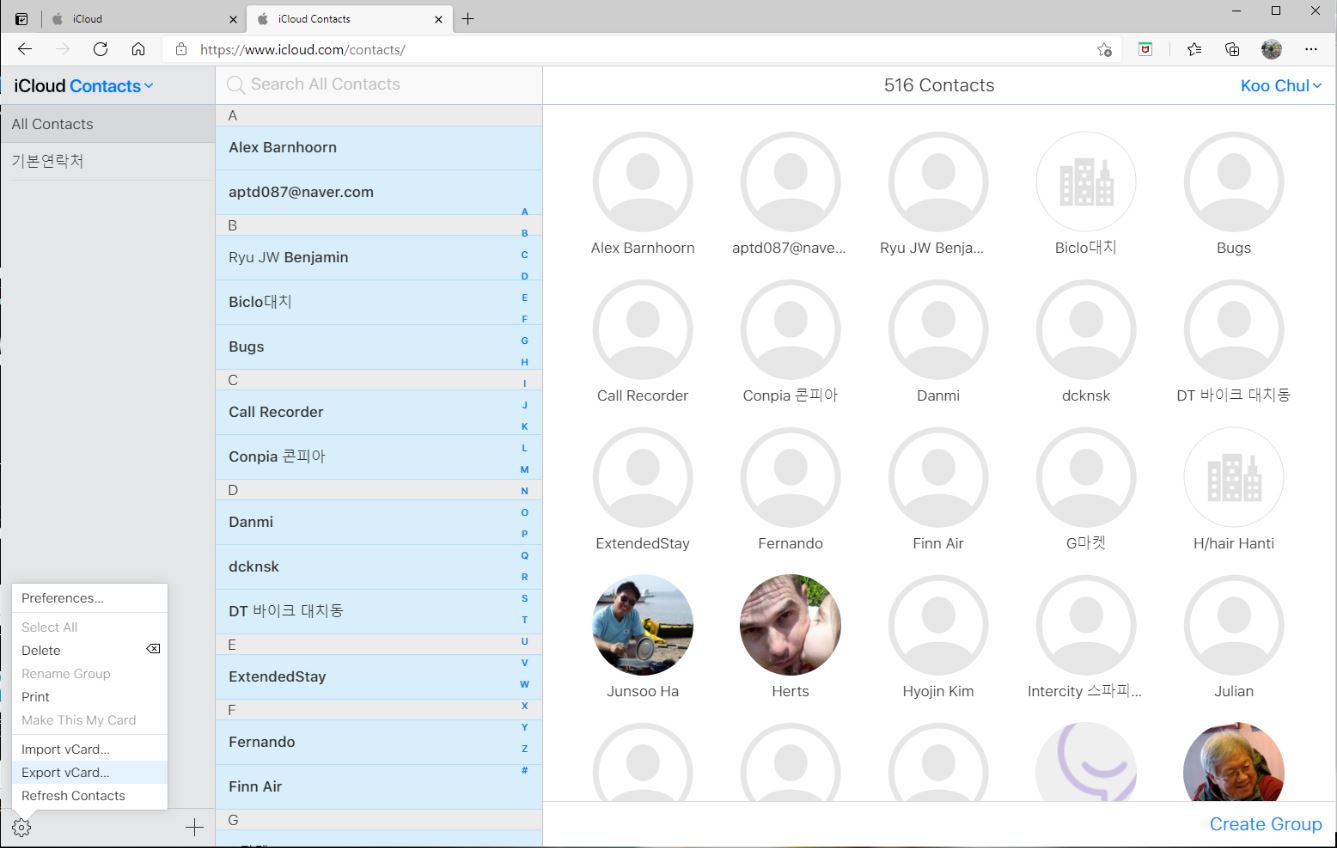Open browser profile avatar
This screenshot has width=1337, height=848.
coord(1271,49)
